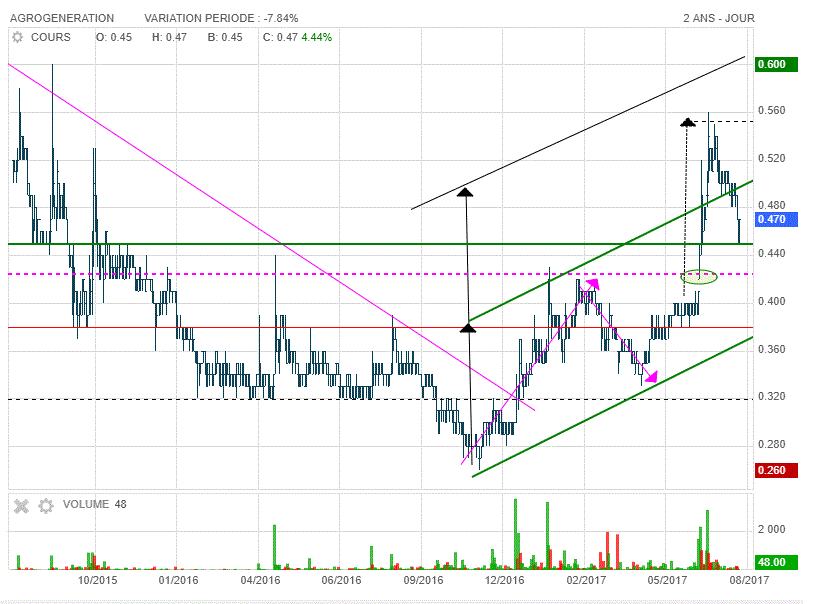Click the 2 ANS - JOUR period label
The width and height of the screenshot is (814, 604).
click(x=718, y=18)
